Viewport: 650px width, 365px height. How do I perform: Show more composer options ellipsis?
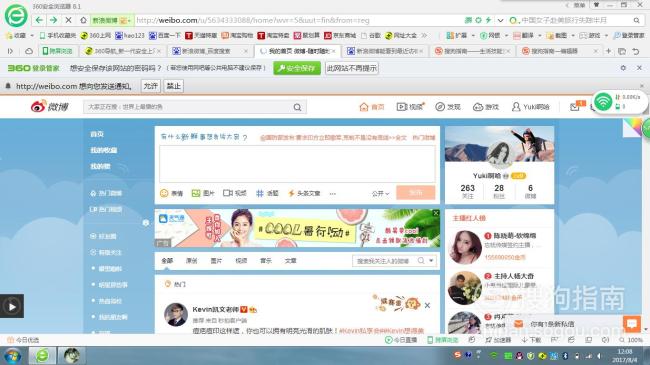332,194
